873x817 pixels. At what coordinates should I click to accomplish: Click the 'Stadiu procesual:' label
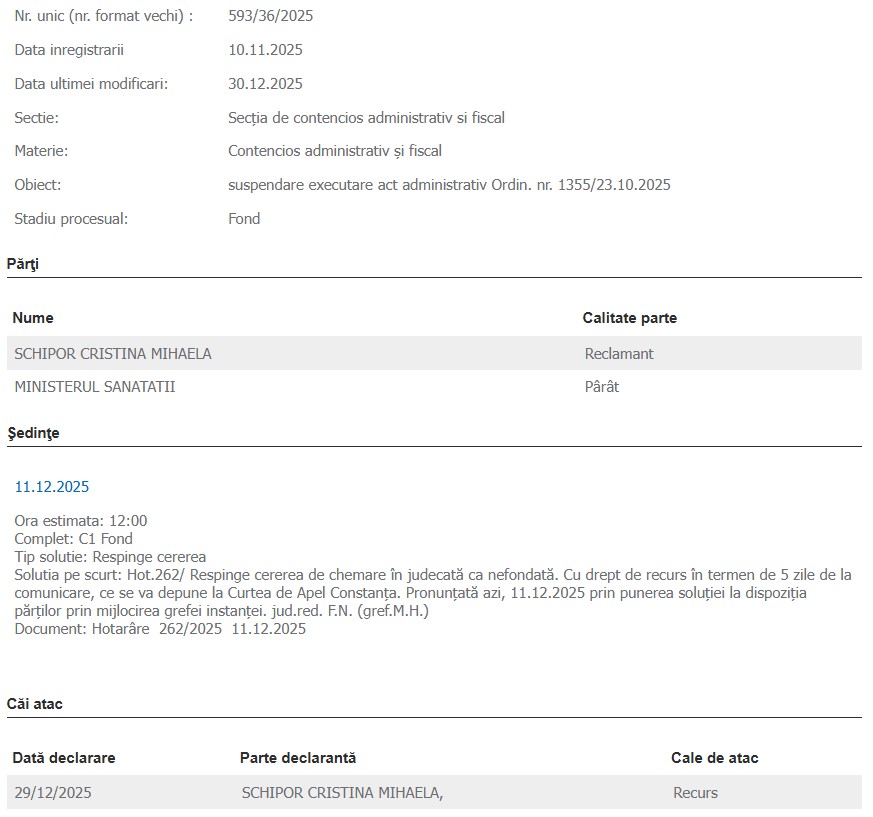pos(71,219)
